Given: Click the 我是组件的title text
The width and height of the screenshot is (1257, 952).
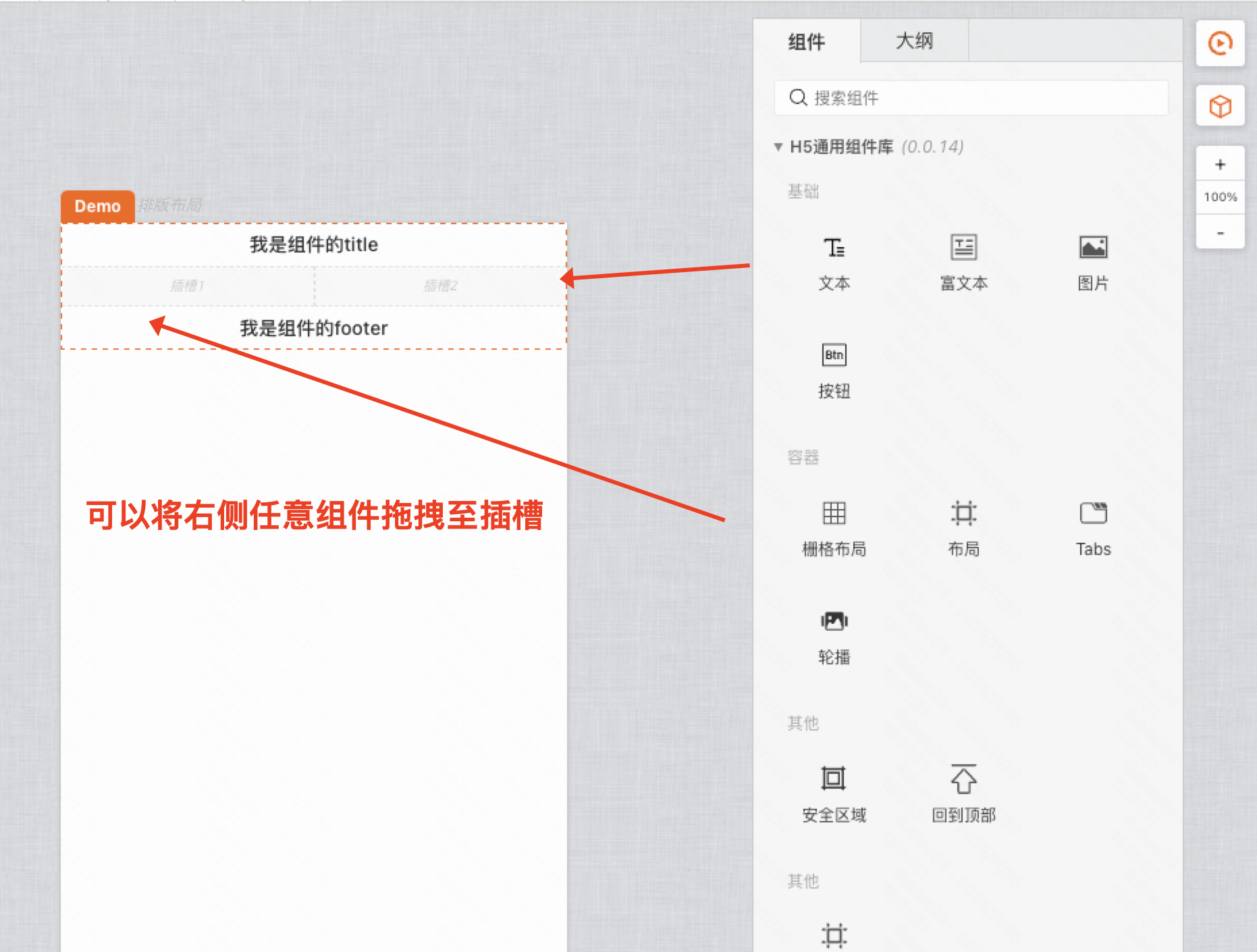Looking at the screenshot, I should point(314,244).
